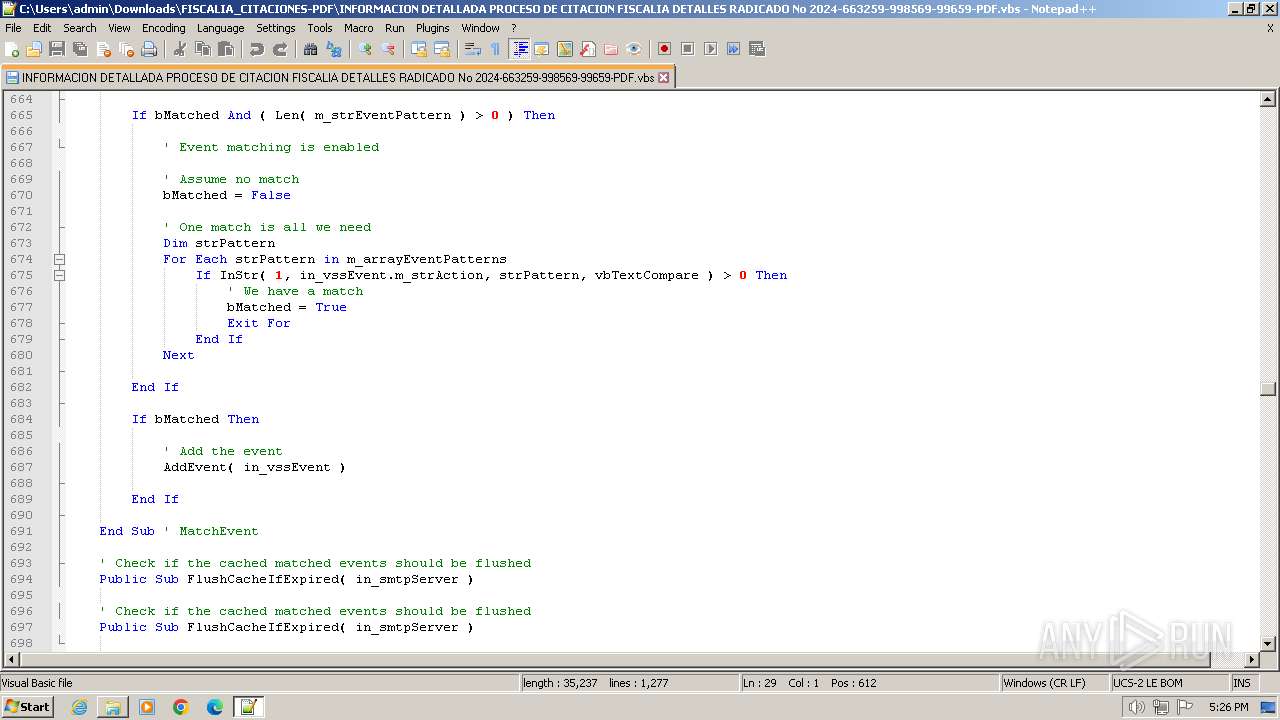Click the Open file toolbar icon
The height and width of the screenshot is (720, 1280).
[35, 49]
